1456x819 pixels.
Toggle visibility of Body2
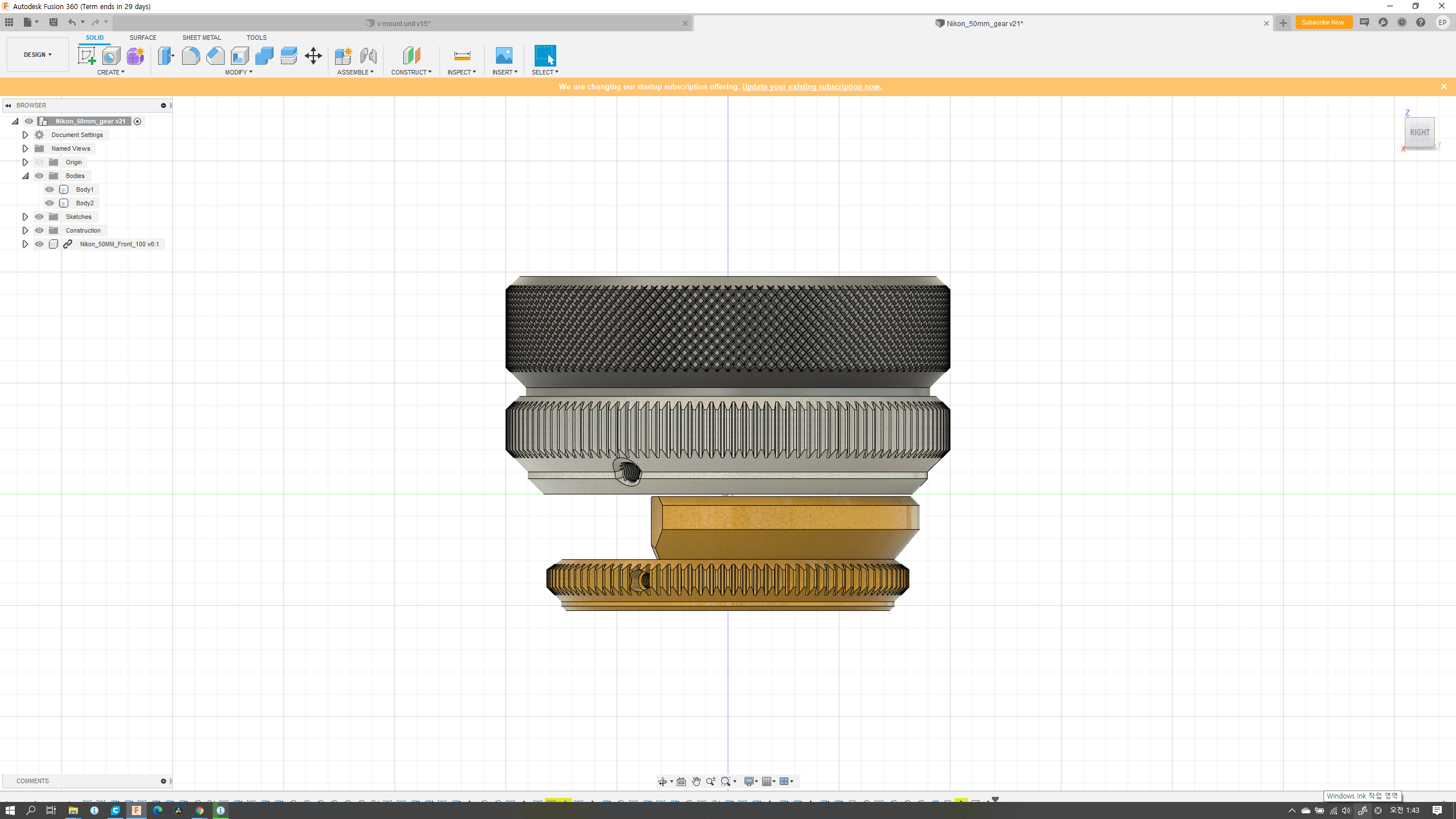[x=49, y=203]
